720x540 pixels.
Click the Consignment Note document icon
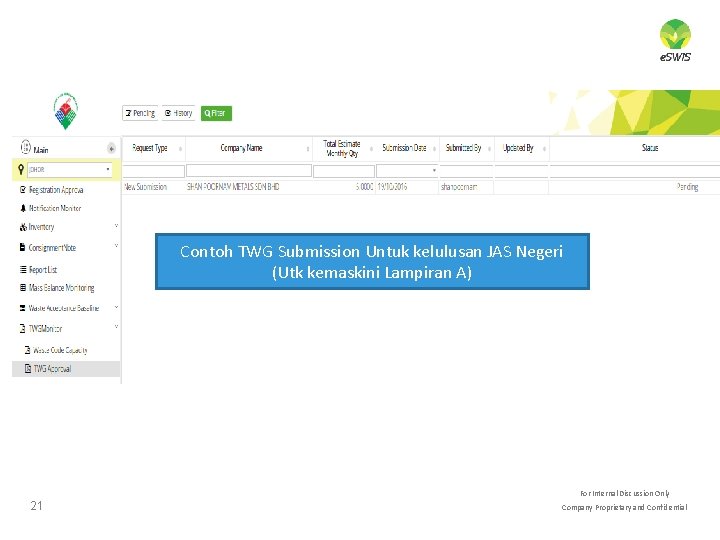coord(22,247)
